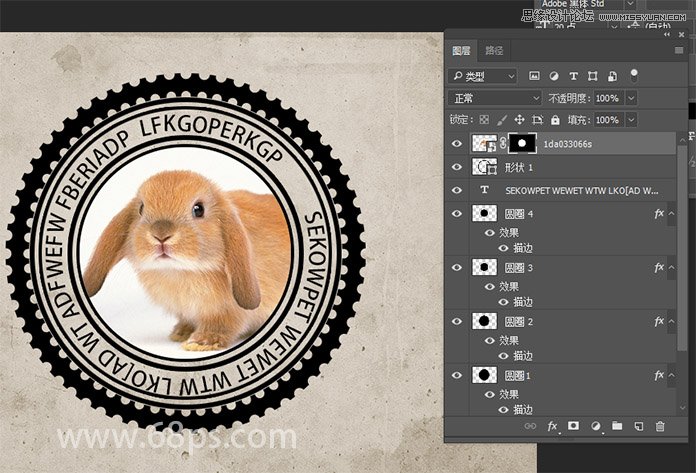This screenshot has width=696, height=473.
Task: Open Adobe 黑体 Std font dropdown
Action: point(630,4)
